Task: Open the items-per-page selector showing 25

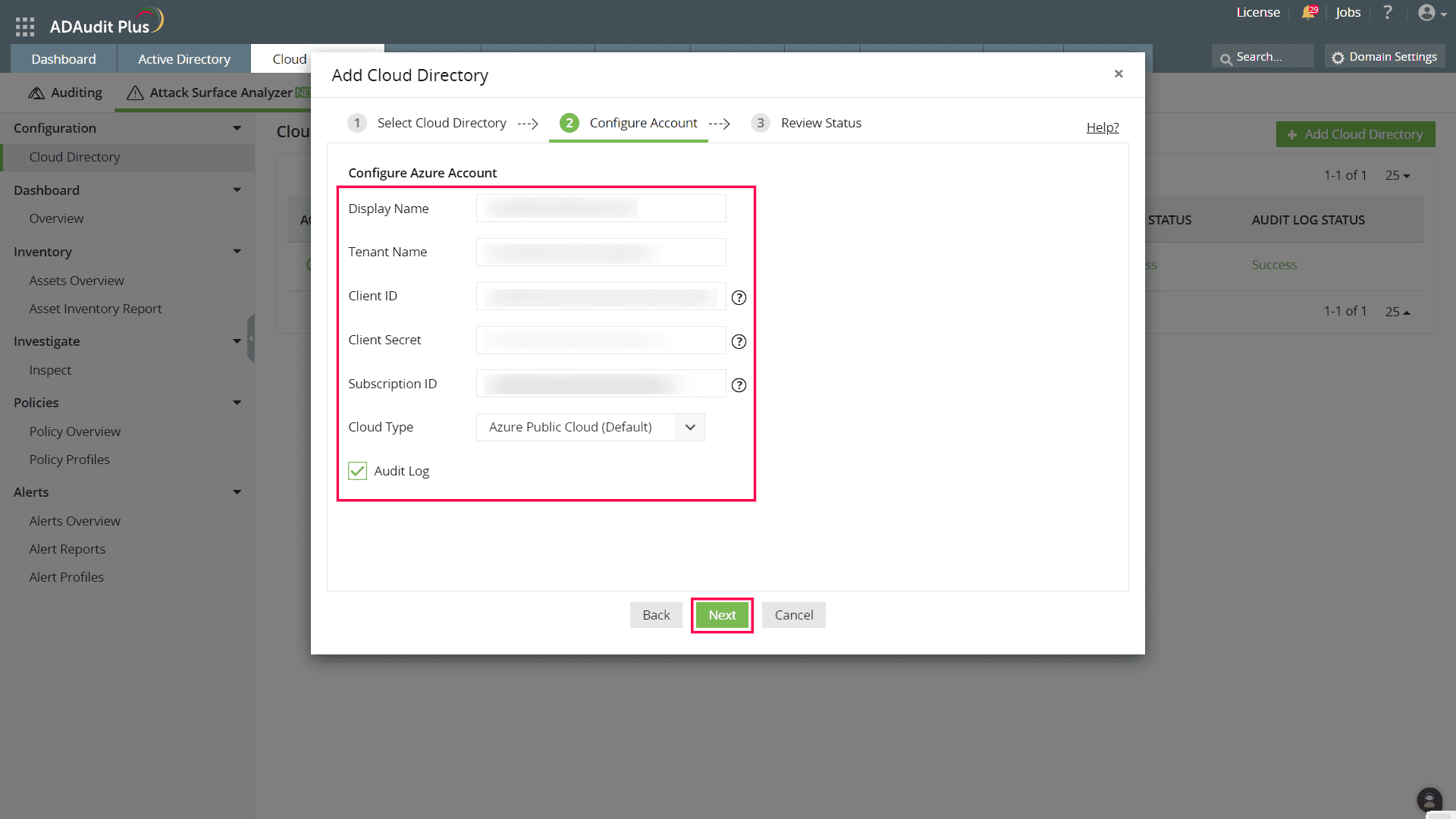Action: pos(1398,175)
